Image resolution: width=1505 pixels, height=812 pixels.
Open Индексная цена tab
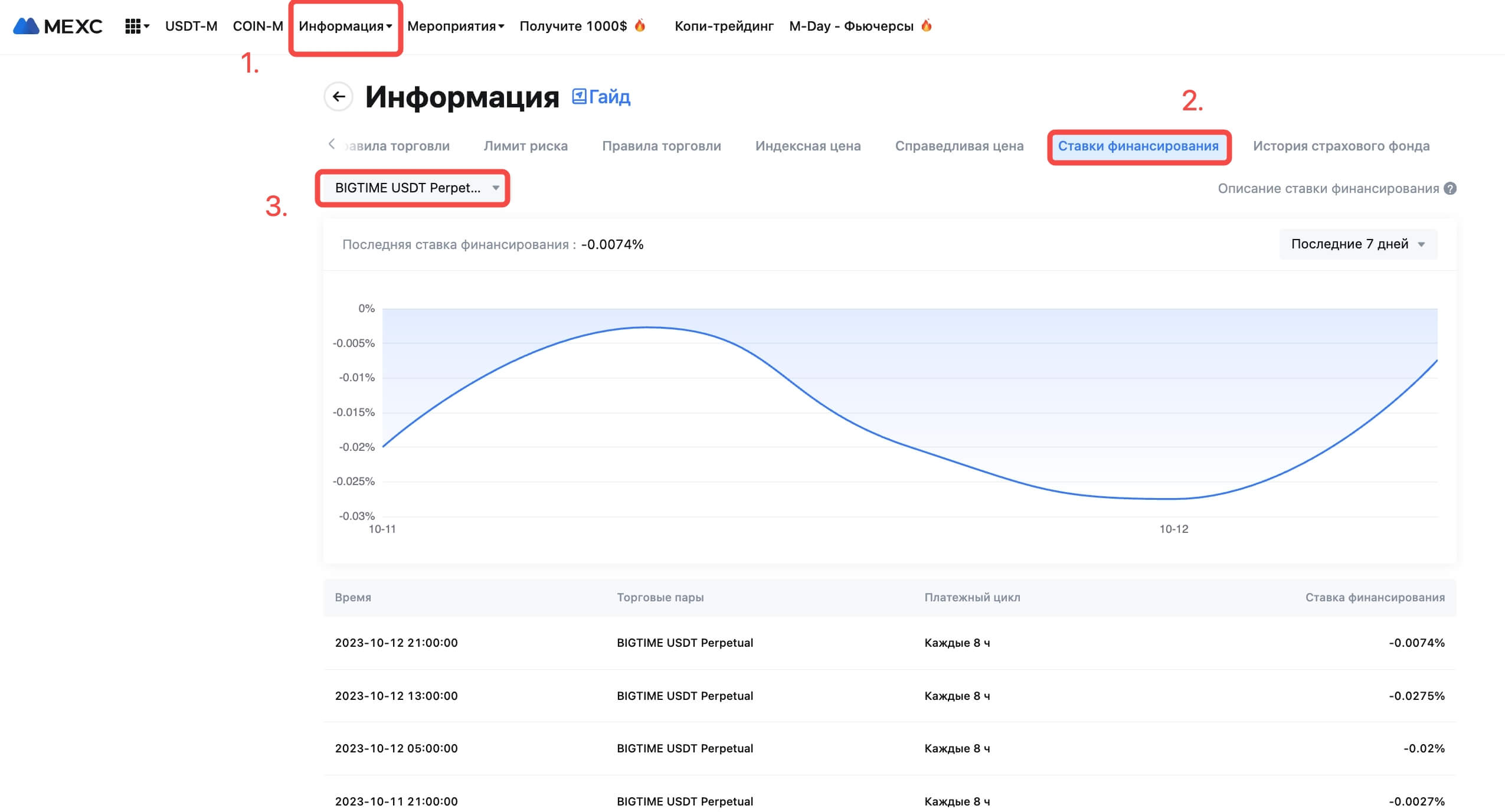(807, 146)
